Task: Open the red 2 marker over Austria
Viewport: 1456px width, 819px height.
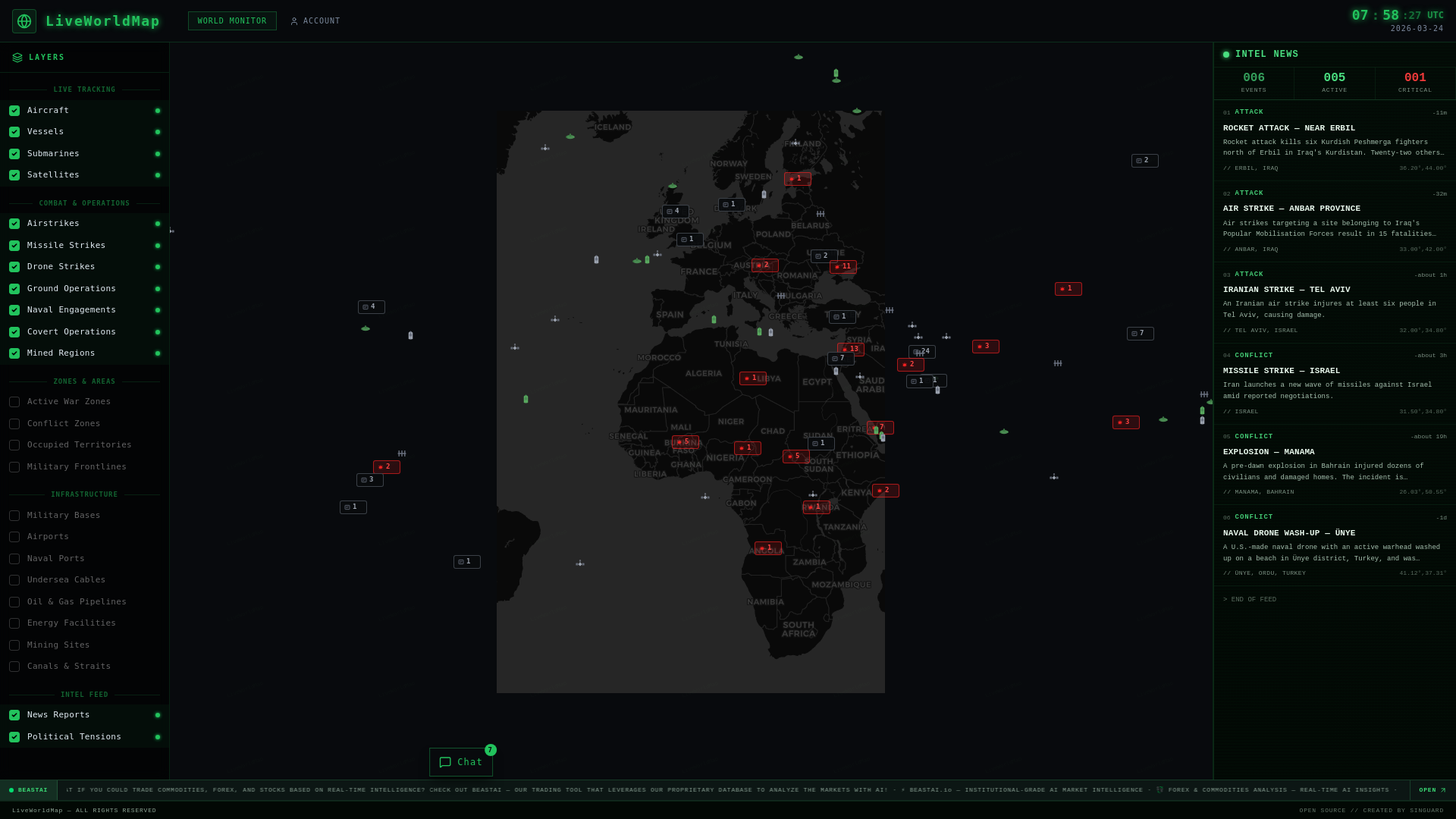Action: point(765,265)
